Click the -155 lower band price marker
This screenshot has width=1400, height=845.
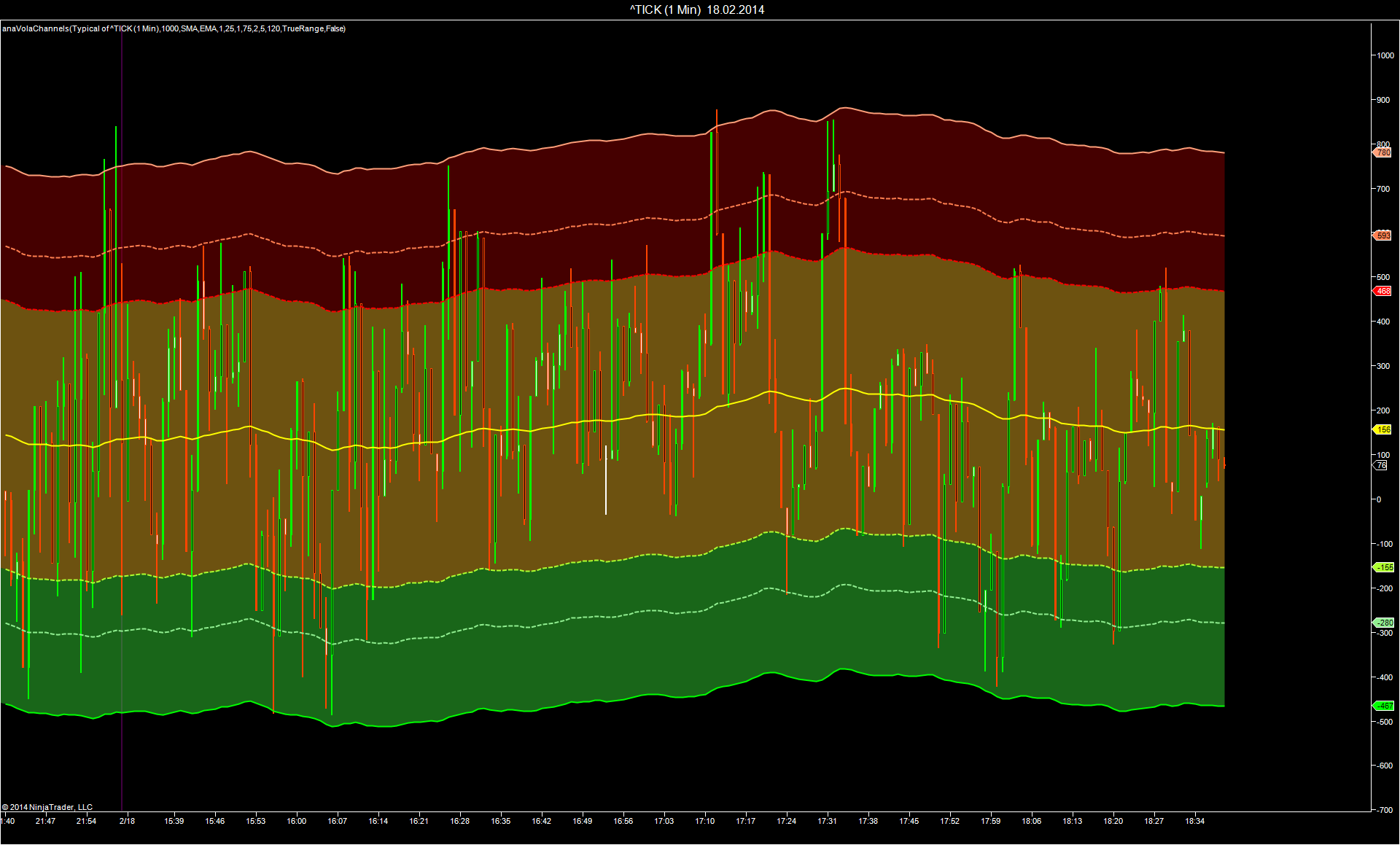[1383, 567]
